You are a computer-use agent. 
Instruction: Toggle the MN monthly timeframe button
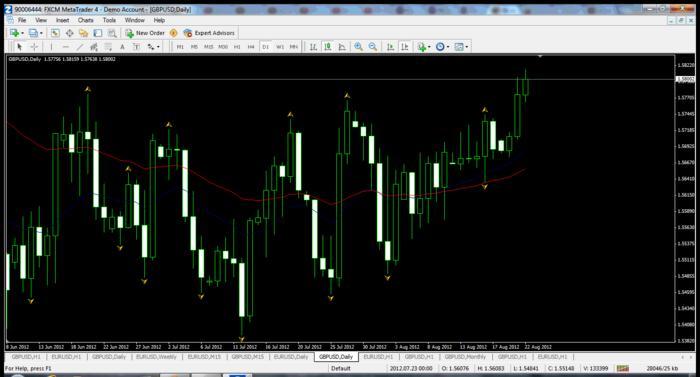[x=293, y=46]
